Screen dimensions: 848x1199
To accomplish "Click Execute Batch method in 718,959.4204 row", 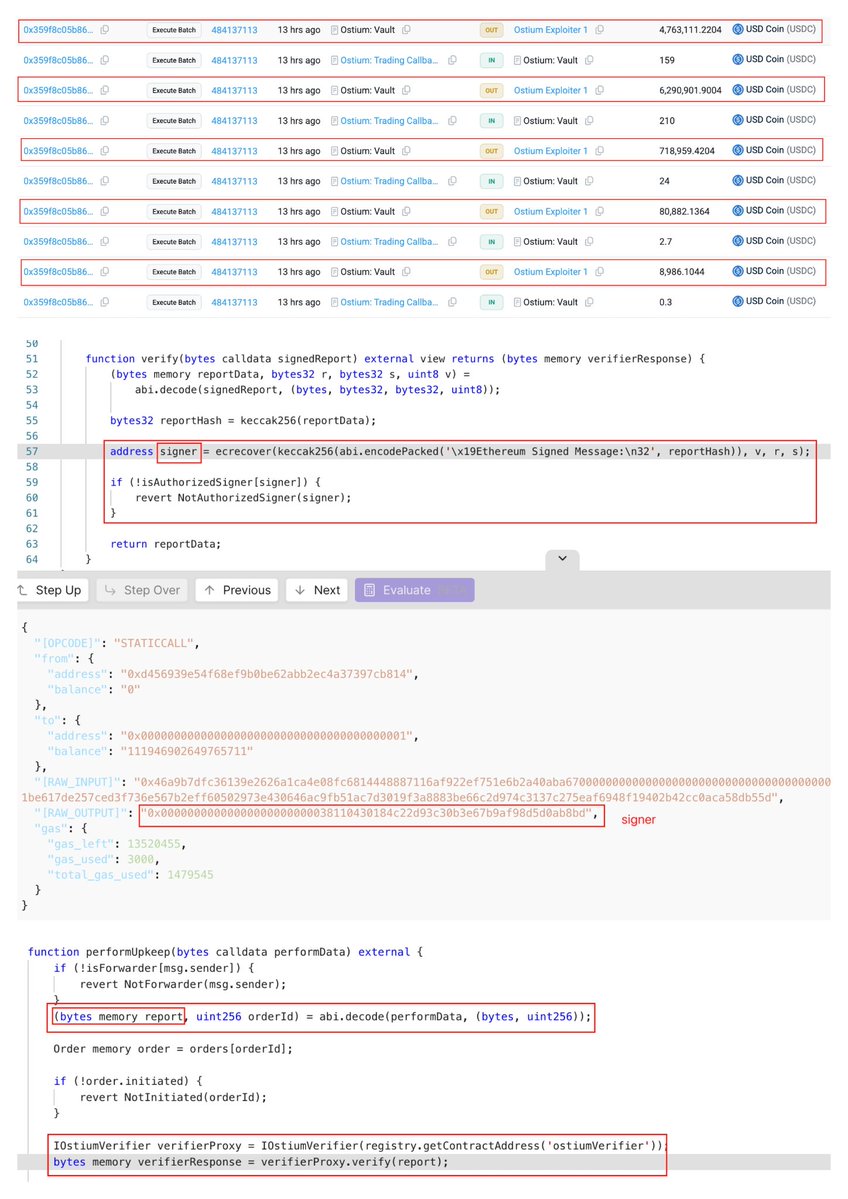I will click(x=174, y=151).
